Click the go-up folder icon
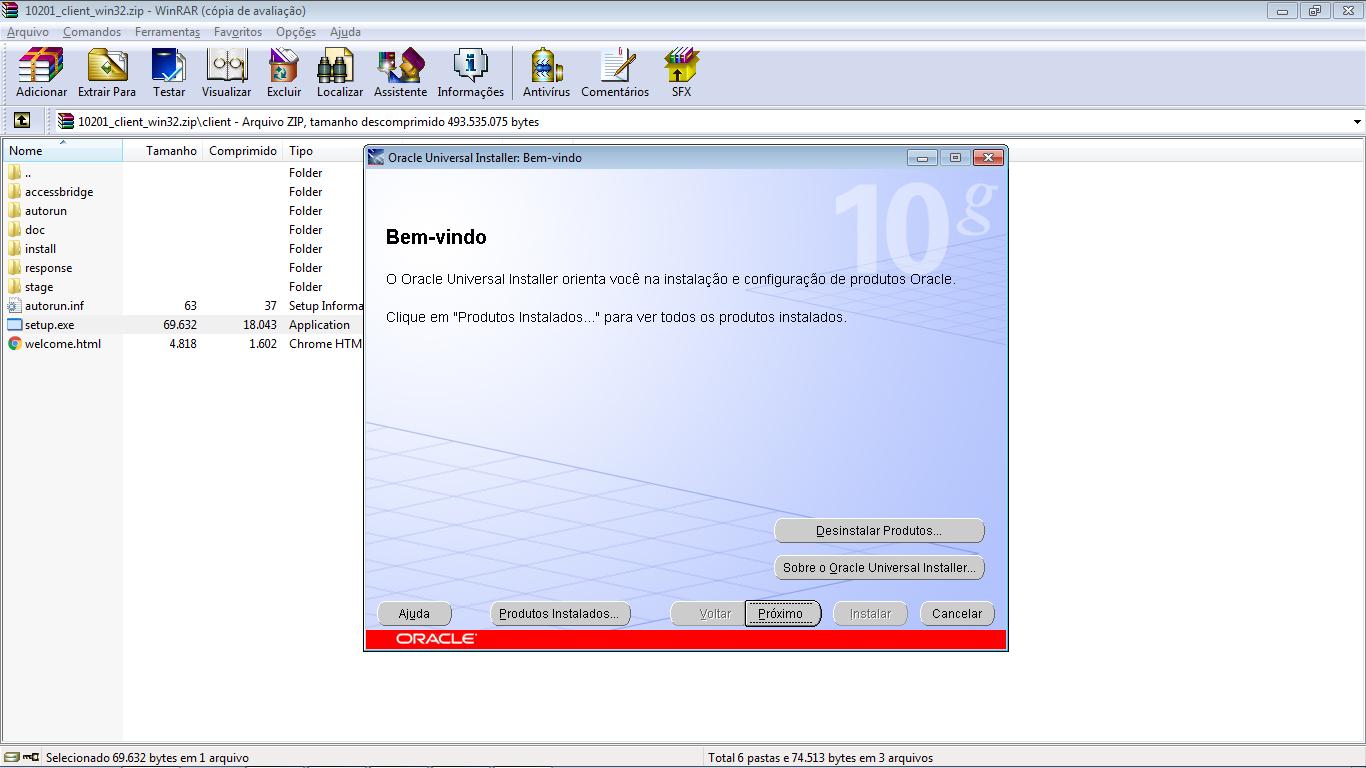The width and height of the screenshot is (1366, 768). point(22,120)
